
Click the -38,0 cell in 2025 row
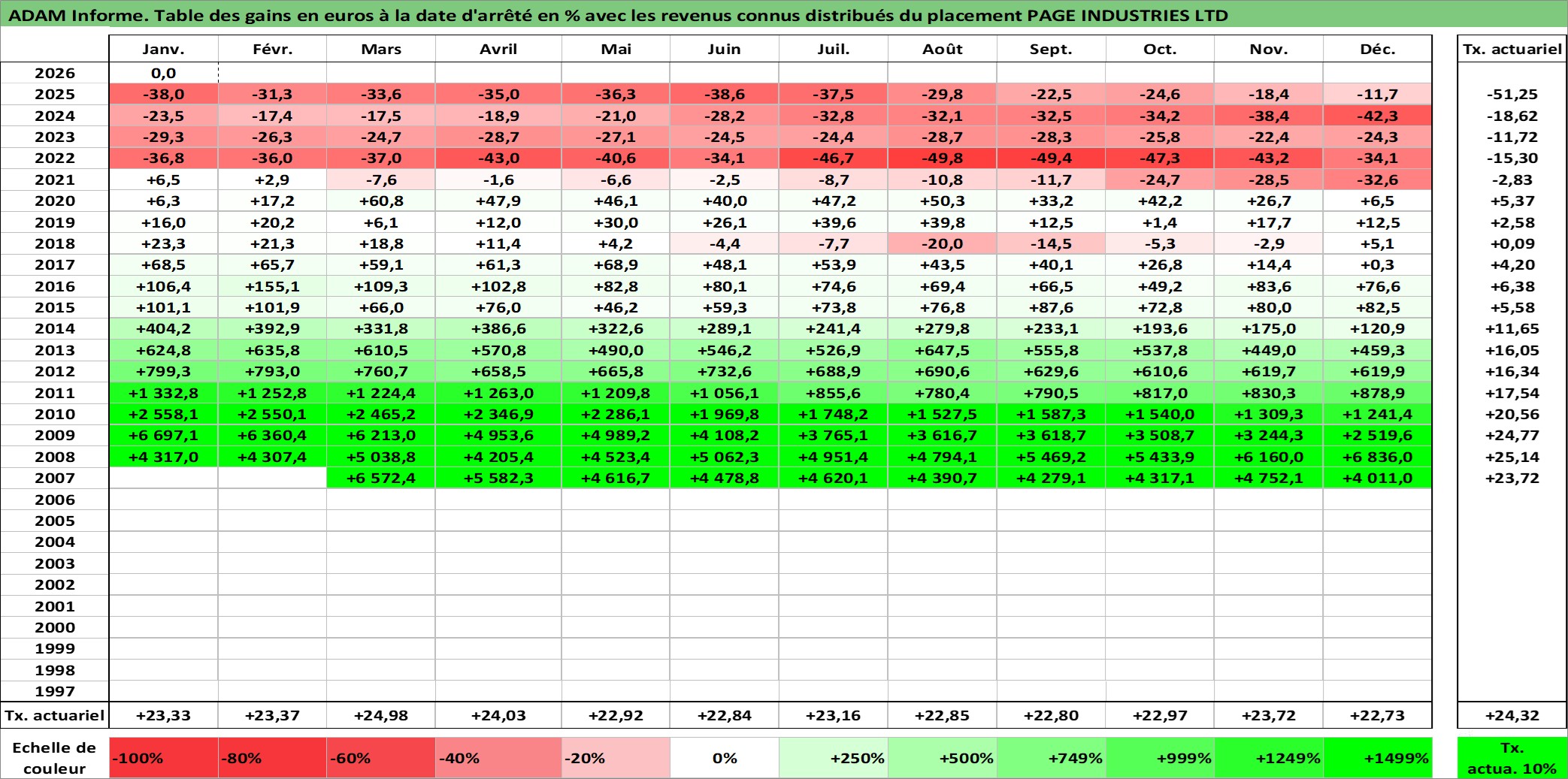163,94
